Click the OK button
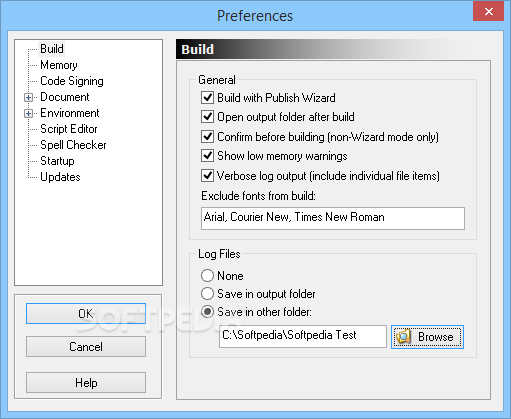The image size is (511, 419). (86, 314)
